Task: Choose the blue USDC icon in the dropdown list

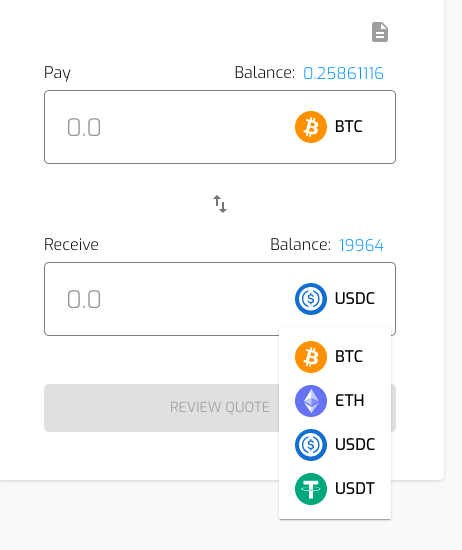Action: [x=311, y=445]
